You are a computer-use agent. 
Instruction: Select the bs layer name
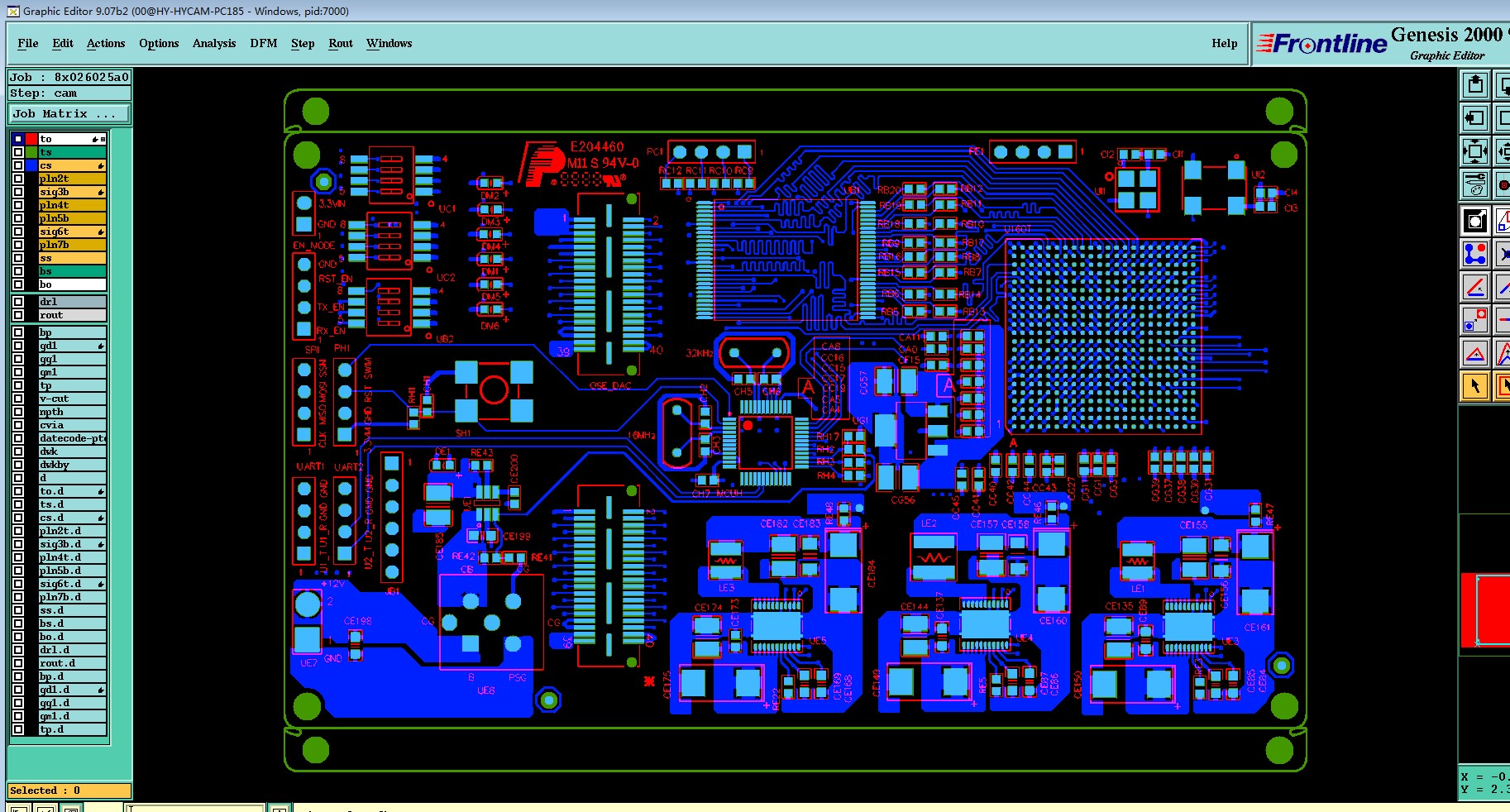pyautogui.click(x=72, y=271)
